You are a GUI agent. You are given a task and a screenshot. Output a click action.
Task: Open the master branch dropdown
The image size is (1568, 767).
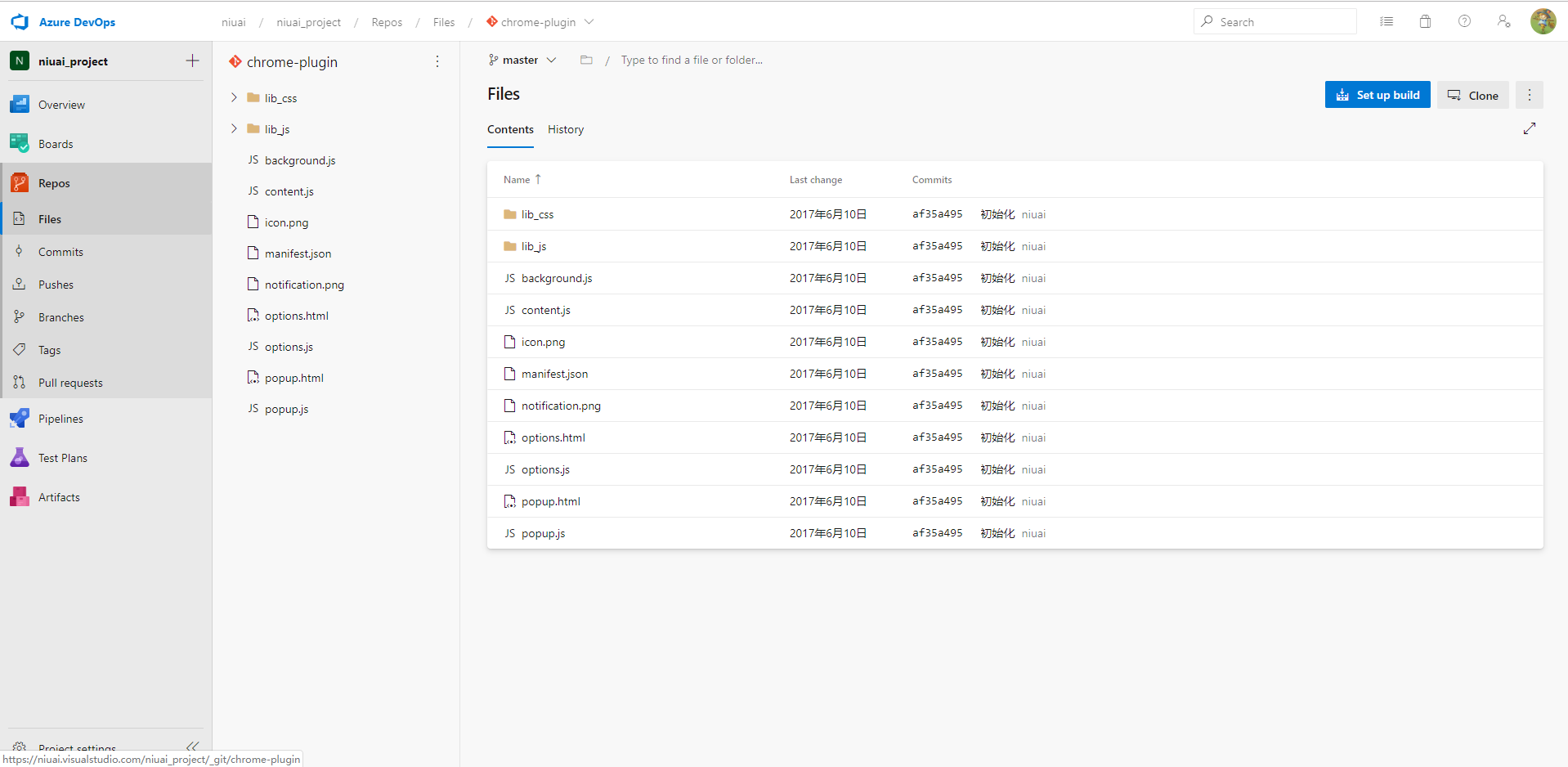pos(522,60)
